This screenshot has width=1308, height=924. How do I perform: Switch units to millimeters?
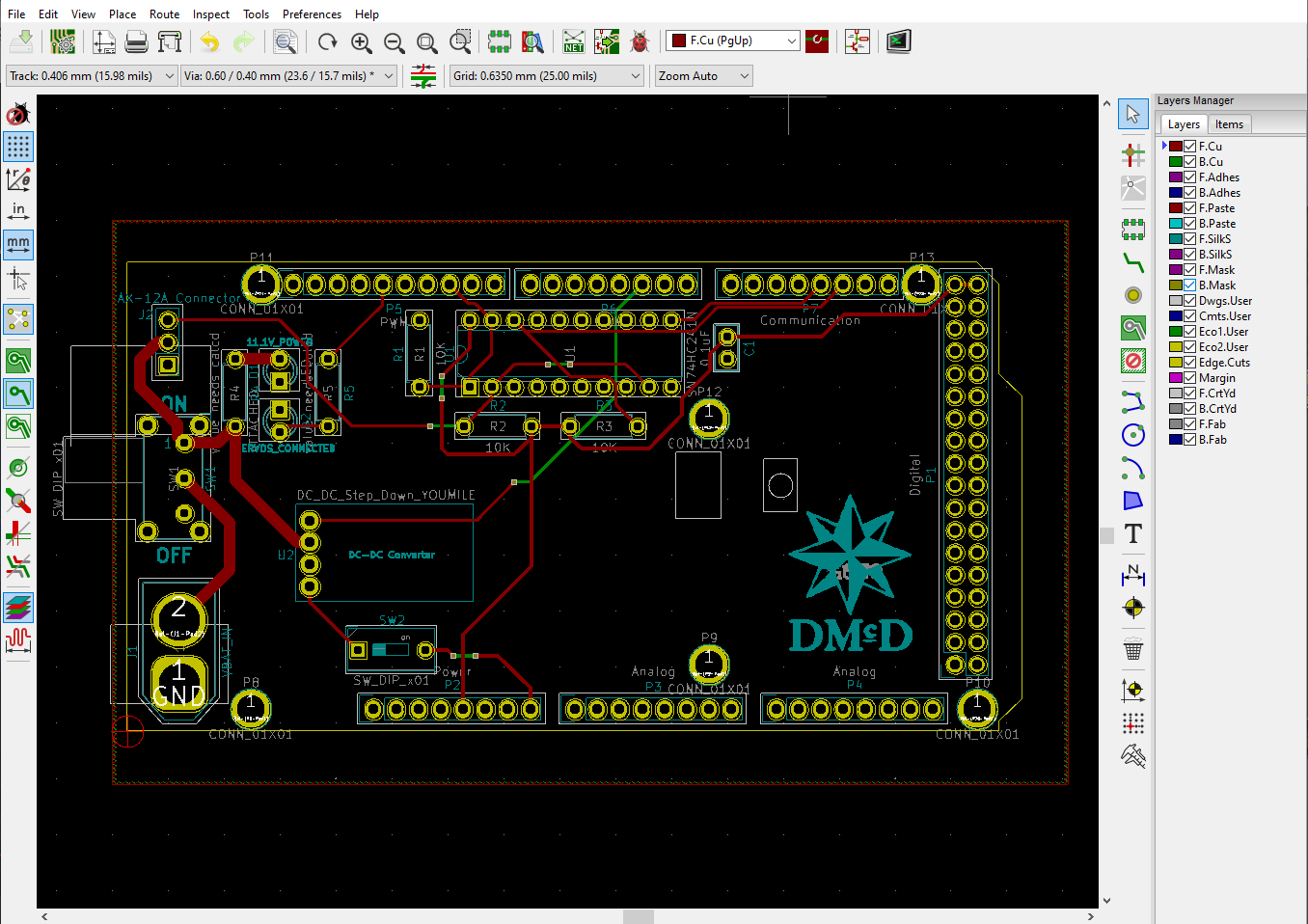click(18, 244)
